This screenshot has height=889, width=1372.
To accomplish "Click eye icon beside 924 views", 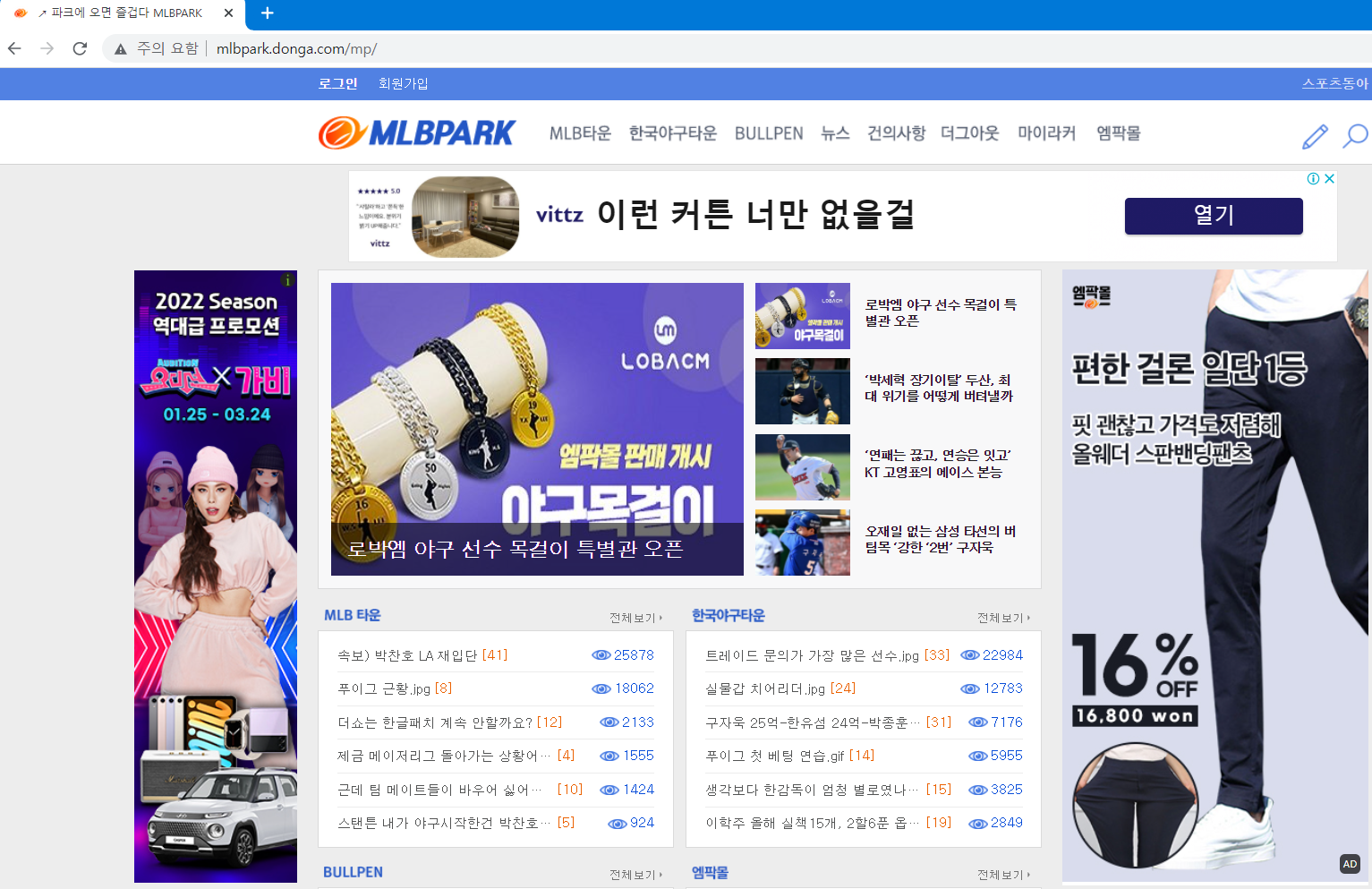I will (x=617, y=824).
